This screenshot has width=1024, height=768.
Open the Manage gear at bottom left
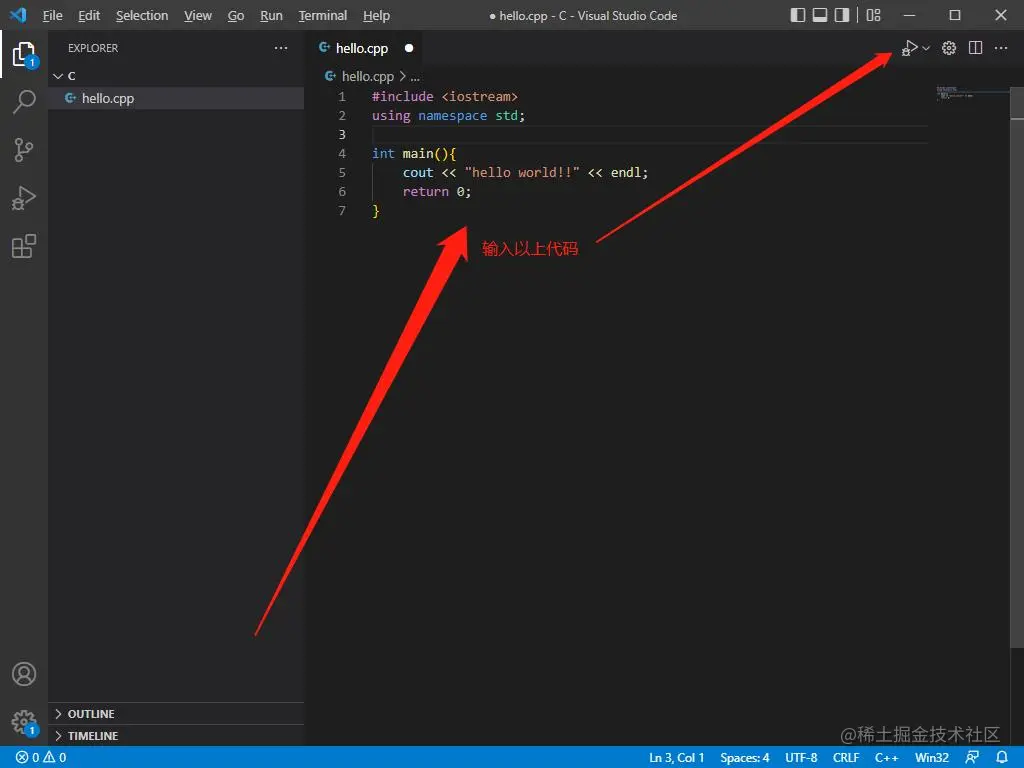pyautogui.click(x=24, y=722)
